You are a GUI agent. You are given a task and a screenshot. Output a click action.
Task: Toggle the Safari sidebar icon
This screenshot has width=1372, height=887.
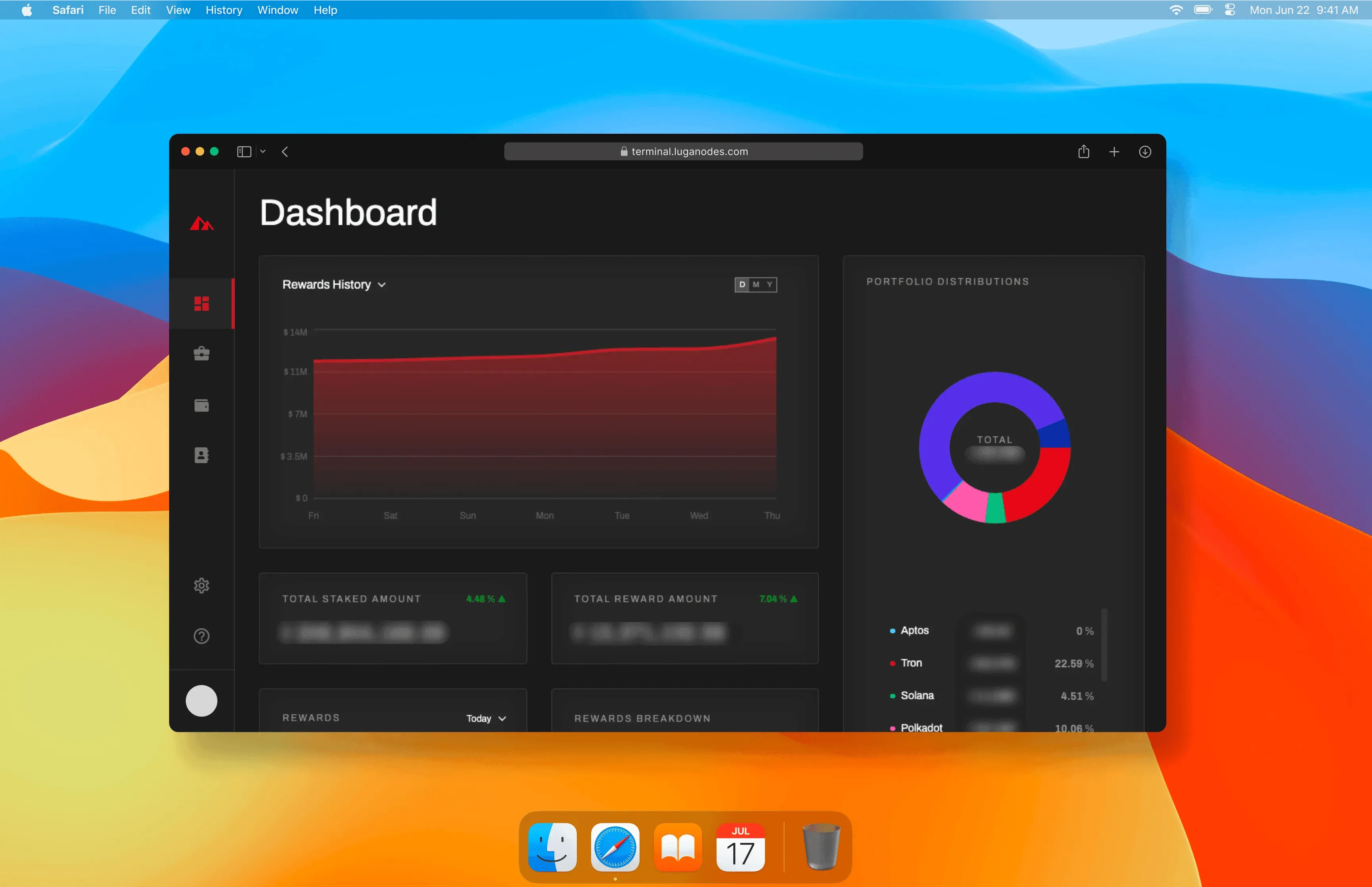point(244,152)
